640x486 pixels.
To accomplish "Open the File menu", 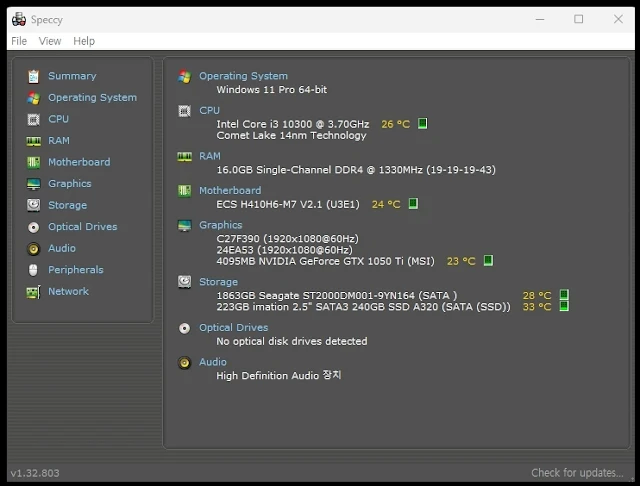I will 19,41.
